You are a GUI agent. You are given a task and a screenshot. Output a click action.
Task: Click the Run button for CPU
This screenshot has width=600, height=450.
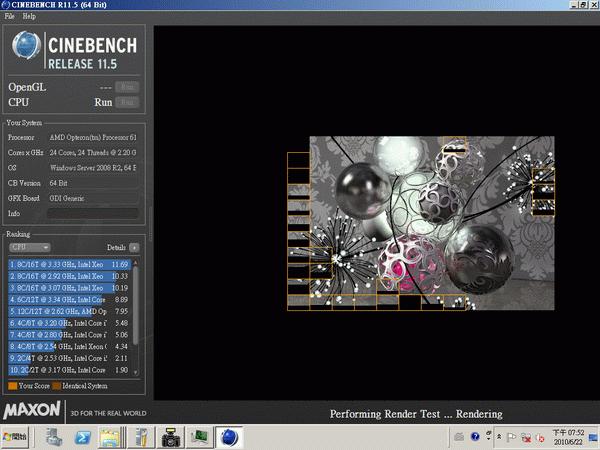coord(127,102)
